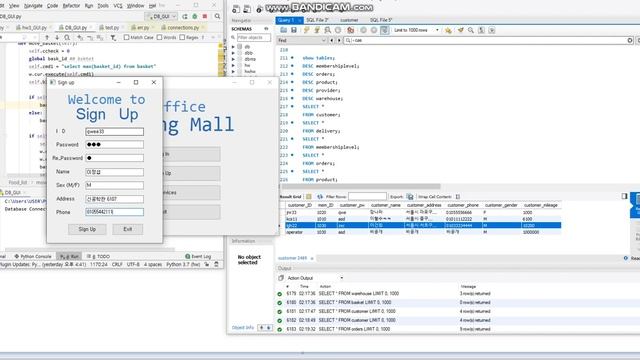Click the Name field in Sign up form
This screenshot has width=640, height=360.
[x=114, y=172]
